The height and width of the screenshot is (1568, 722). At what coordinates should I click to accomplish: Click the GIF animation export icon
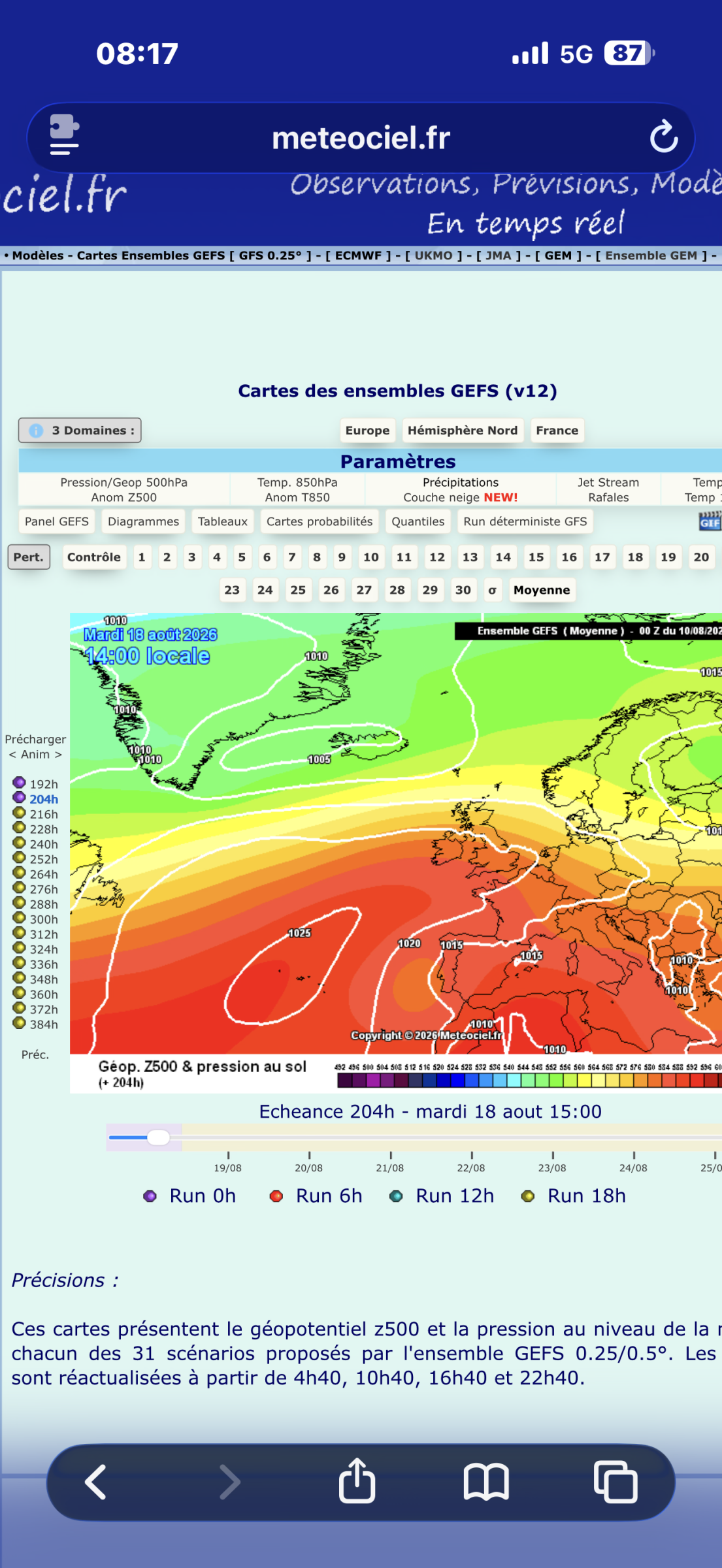(710, 521)
